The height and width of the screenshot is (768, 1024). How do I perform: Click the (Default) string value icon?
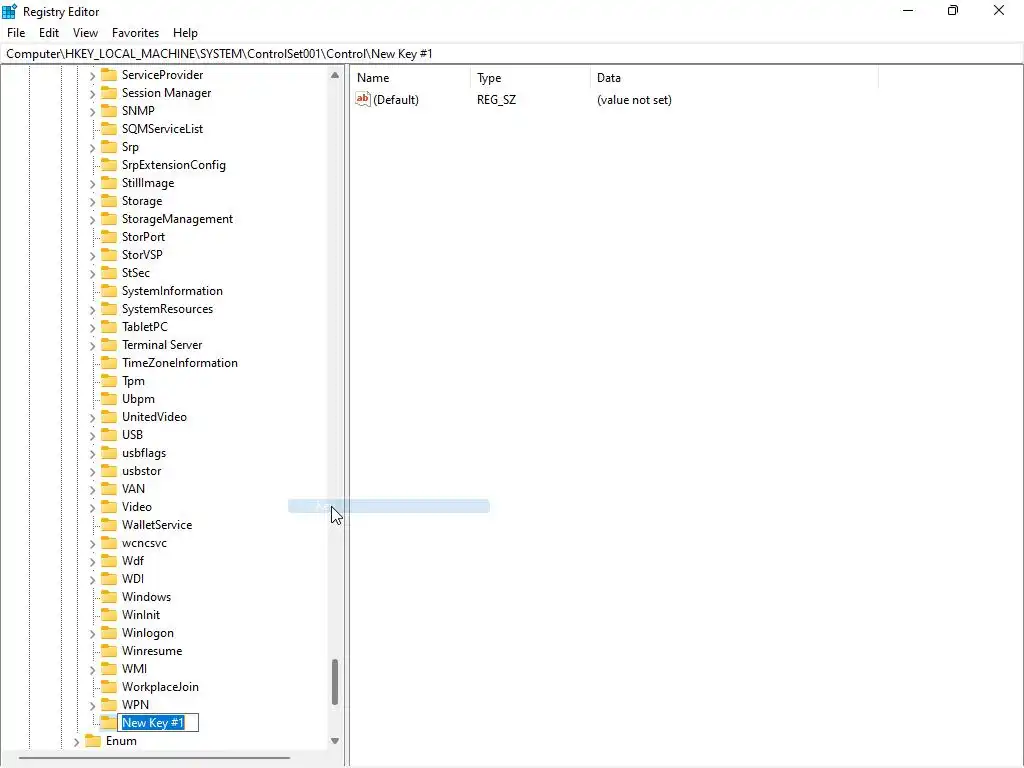[x=362, y=99]
